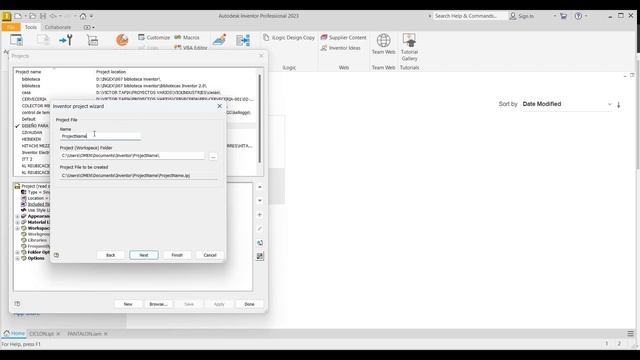Click the Project (Workspace) Folder path field
This screenshot has height=360, width=640.
pyautogui.click(x=132, y=156)
